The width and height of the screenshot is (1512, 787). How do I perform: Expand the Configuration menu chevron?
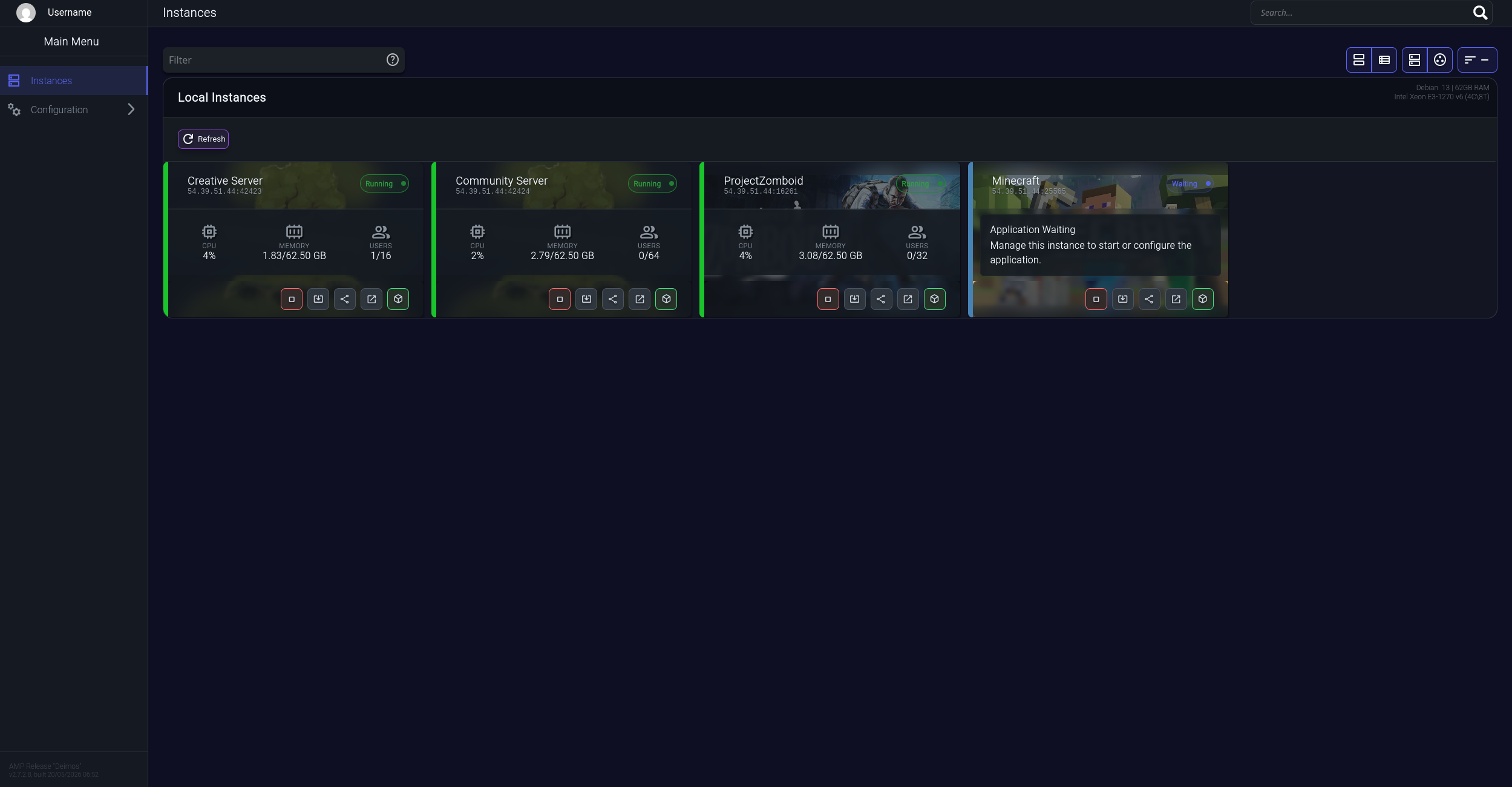(x=131, y=110)
